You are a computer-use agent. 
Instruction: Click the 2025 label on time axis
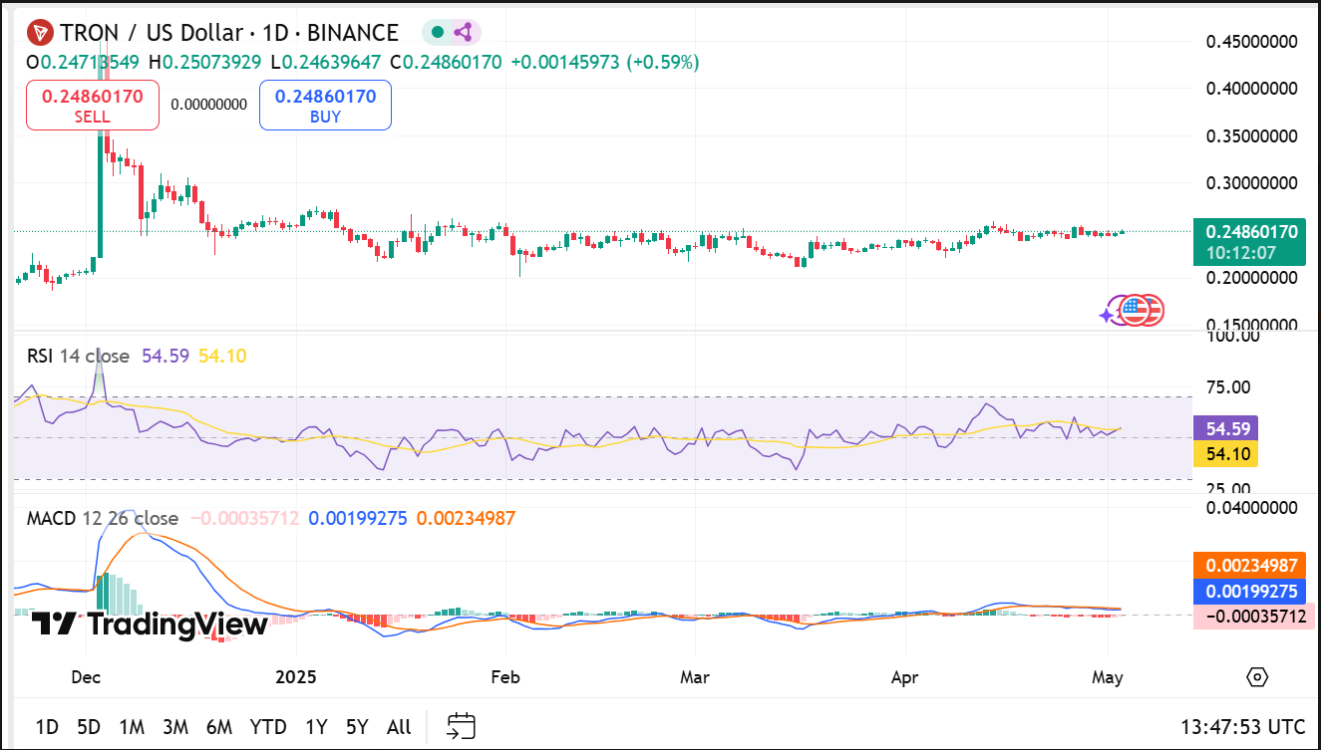[295, 677]
